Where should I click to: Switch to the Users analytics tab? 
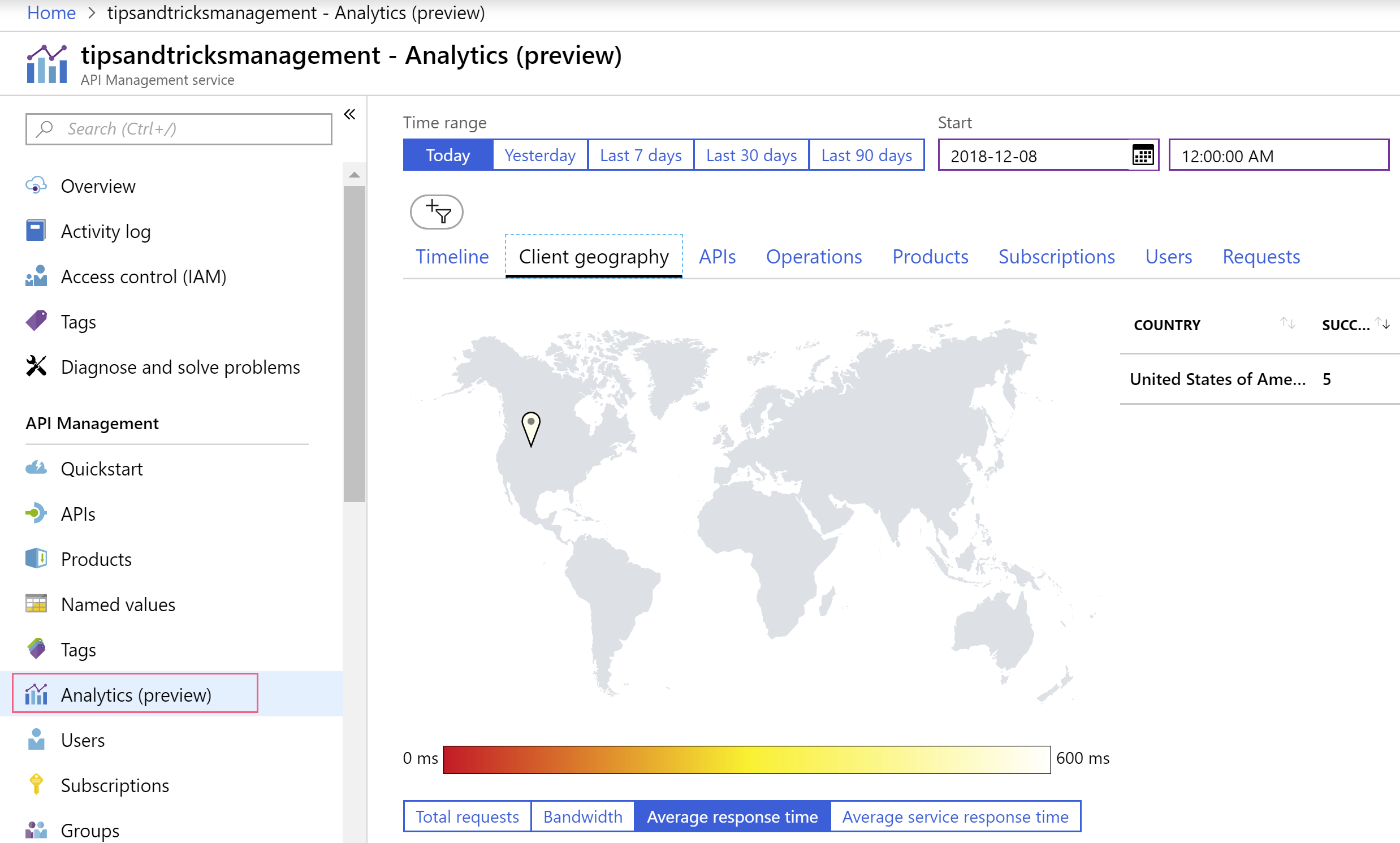pyautogui.click(x=1169, y=257)
